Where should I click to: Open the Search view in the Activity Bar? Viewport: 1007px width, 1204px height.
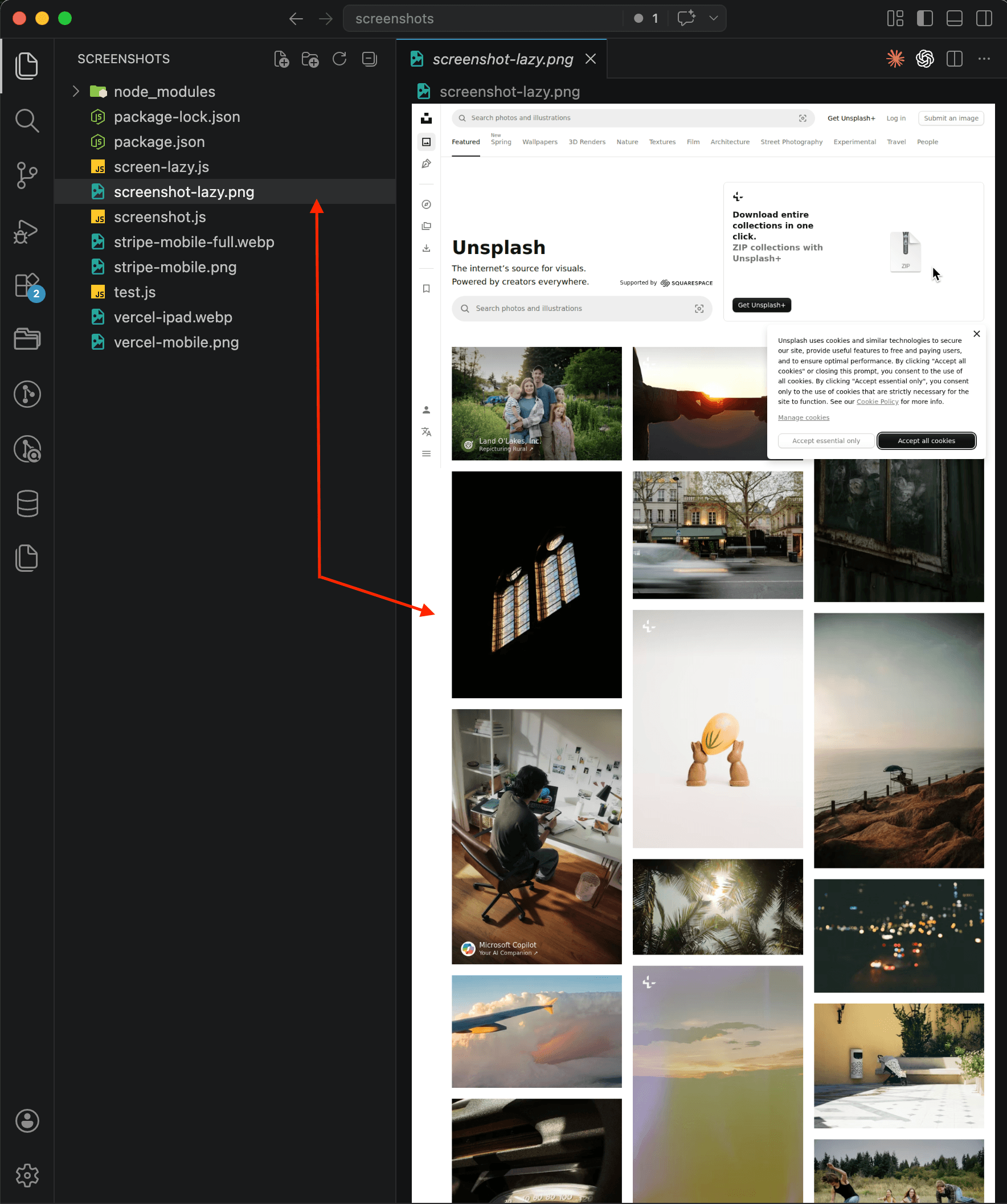(27, 120)
